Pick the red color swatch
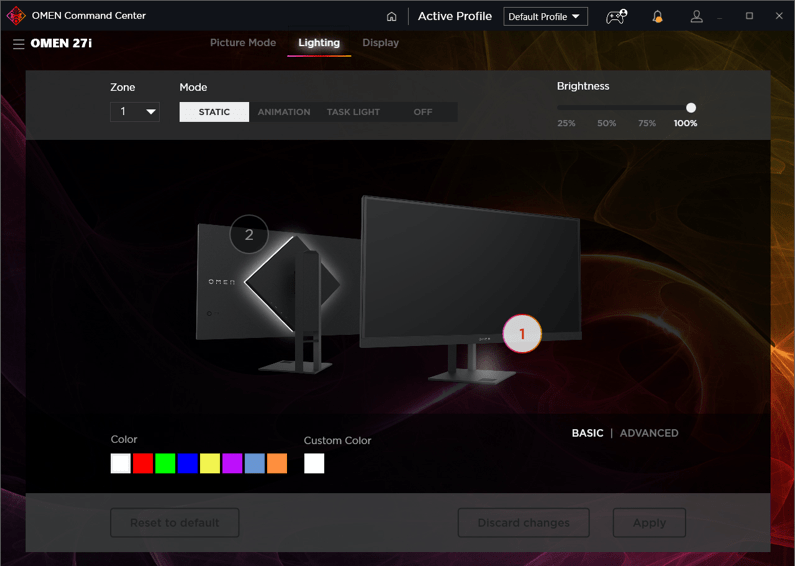 [x=143, y=464]
